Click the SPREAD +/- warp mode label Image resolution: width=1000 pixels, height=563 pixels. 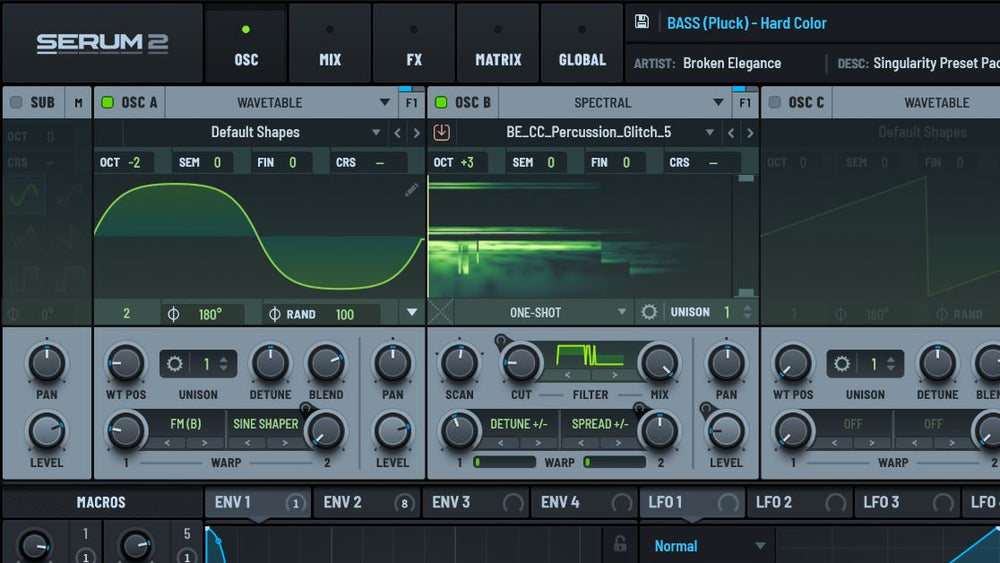pyautogui.click(x=599, y=424)
